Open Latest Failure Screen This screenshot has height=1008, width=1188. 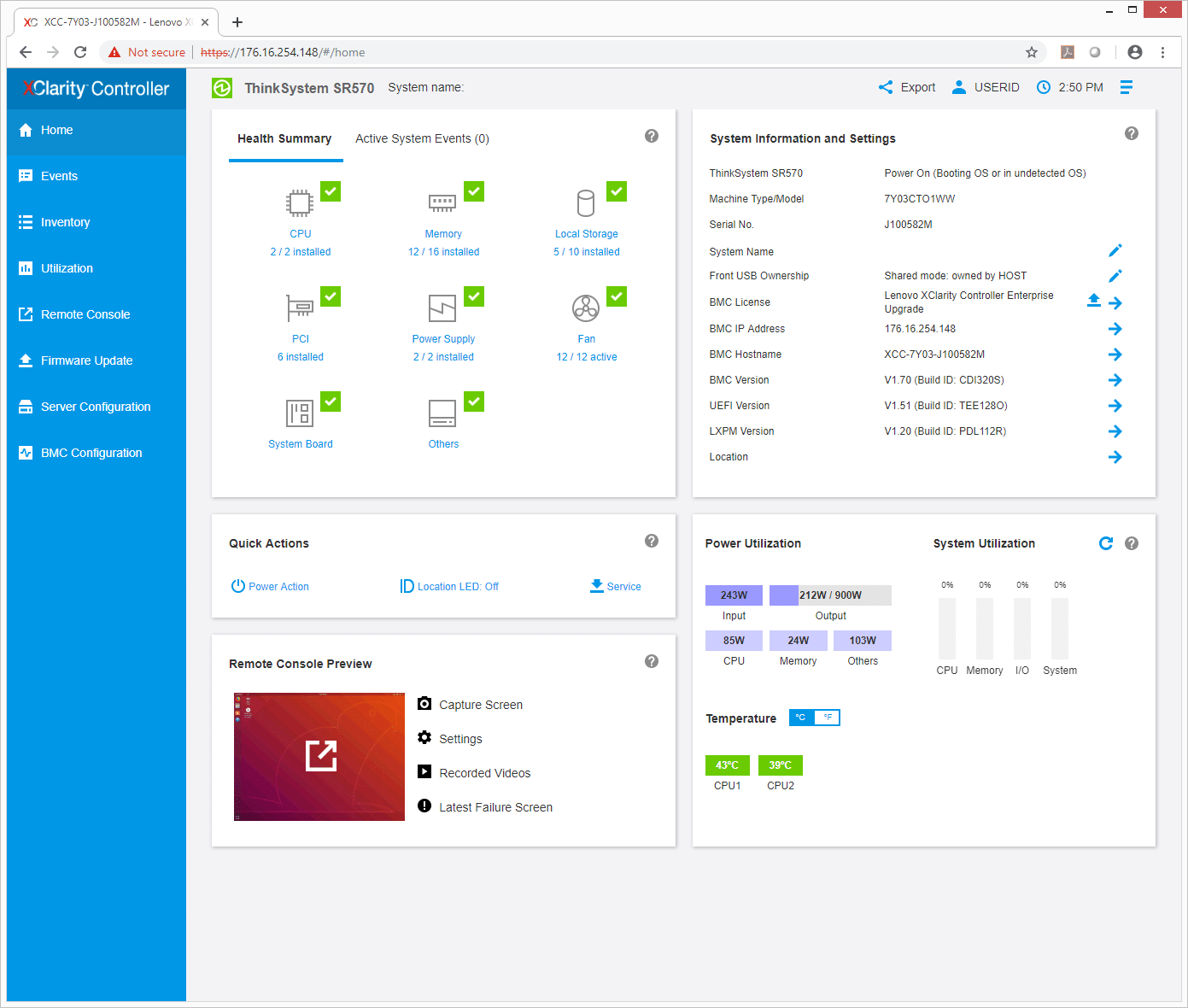(485, 807)
